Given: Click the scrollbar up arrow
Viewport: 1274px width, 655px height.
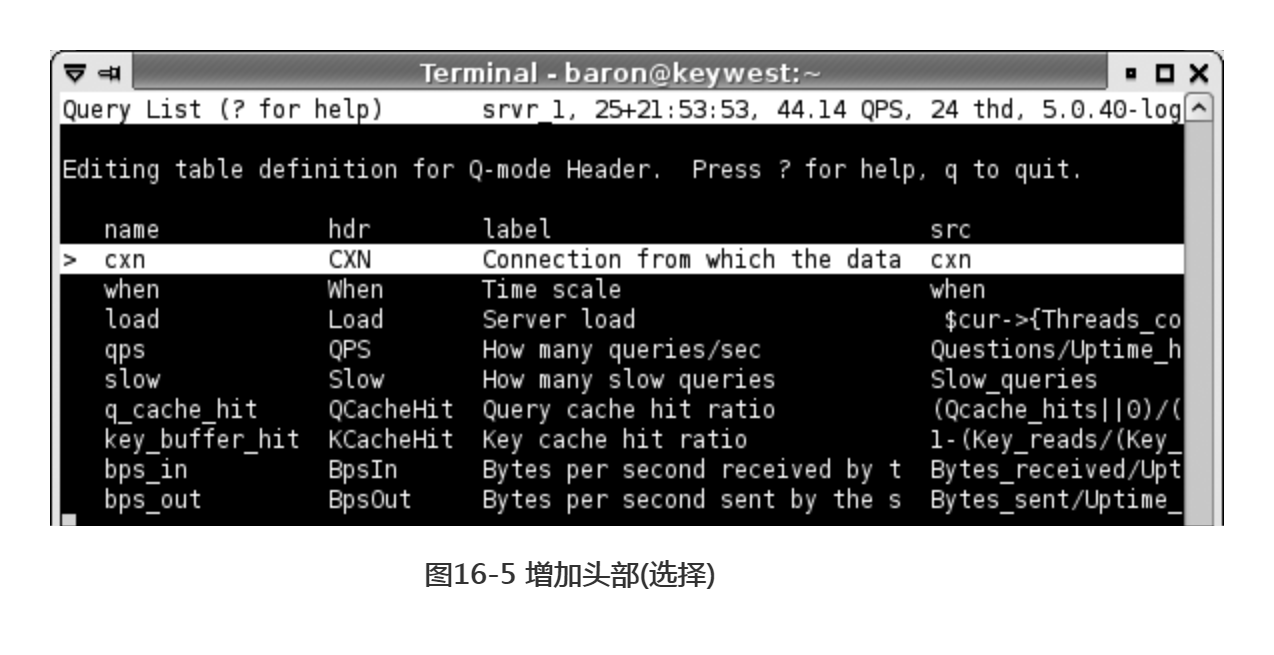Looking at the screenshot, I should coord(1200,107).
